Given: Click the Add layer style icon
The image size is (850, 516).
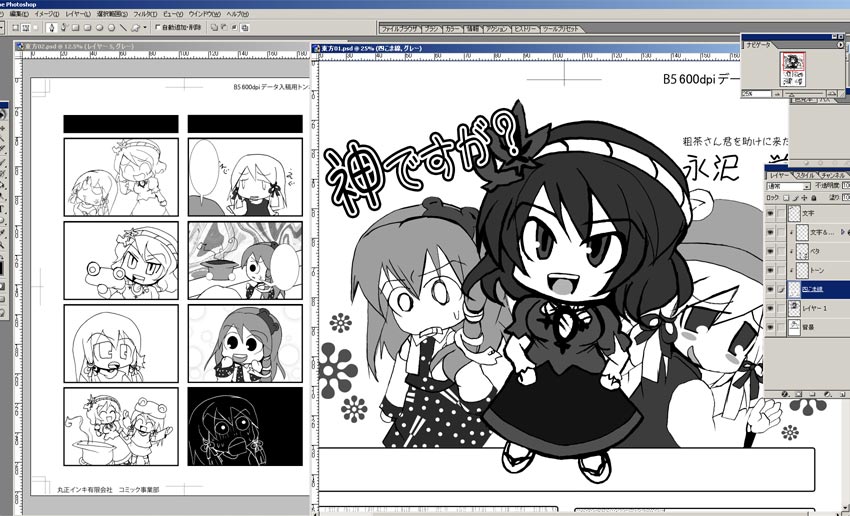Looking at the screenshot, I should point(785,394).
